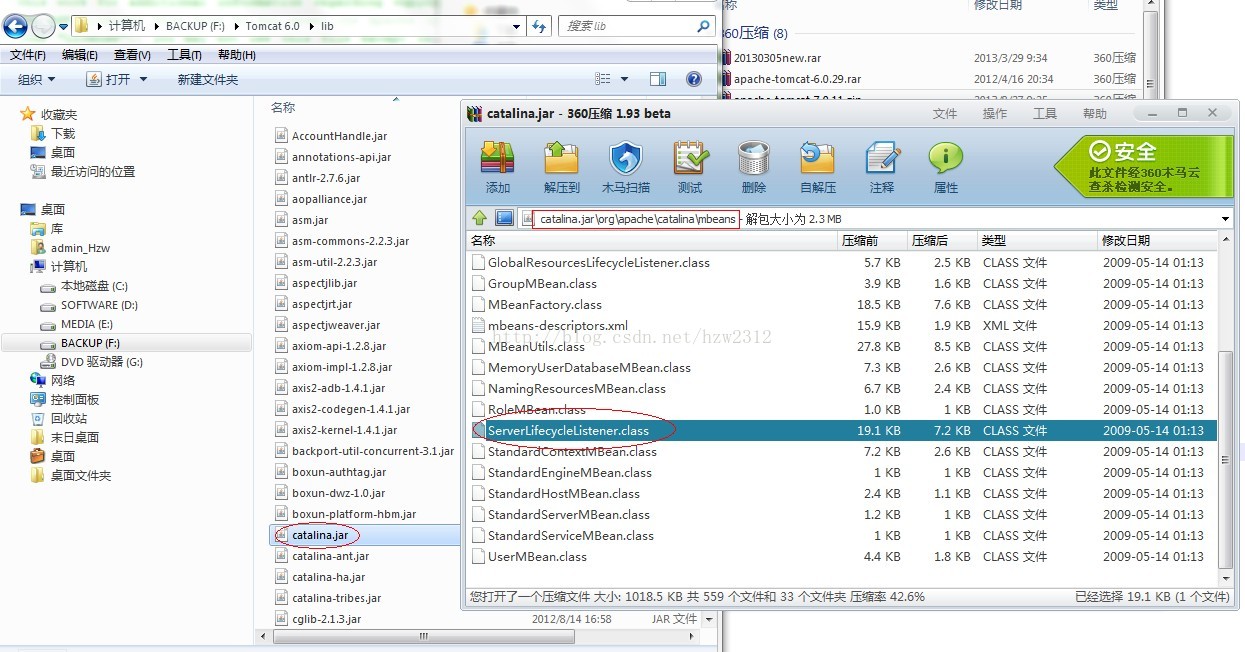The height and width of the screenshot is (652, 1245).
Task: Select catalina.jar in the lib folder
Action: tap(320, 535)
